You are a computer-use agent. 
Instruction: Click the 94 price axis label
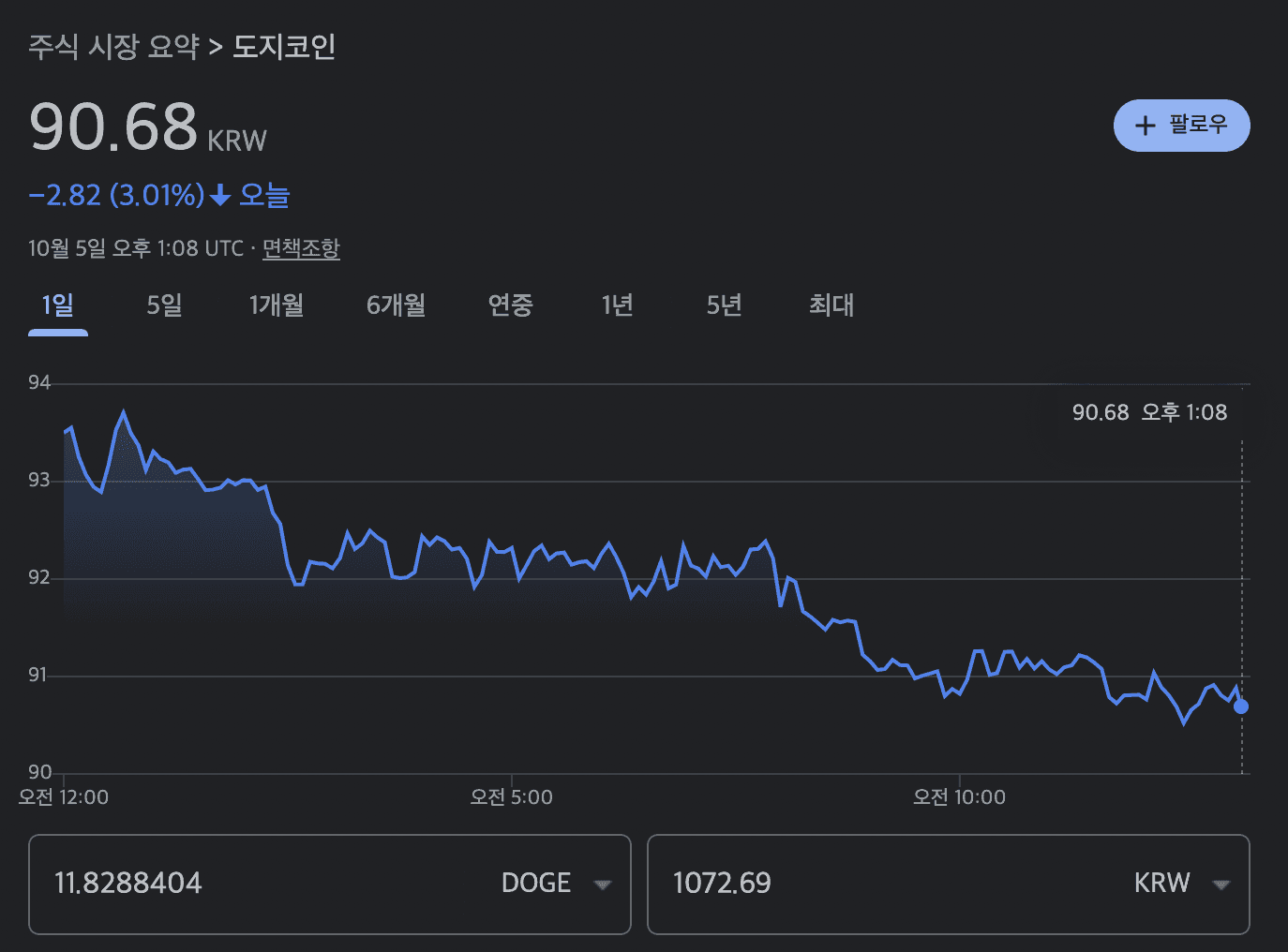click(39, 382)
